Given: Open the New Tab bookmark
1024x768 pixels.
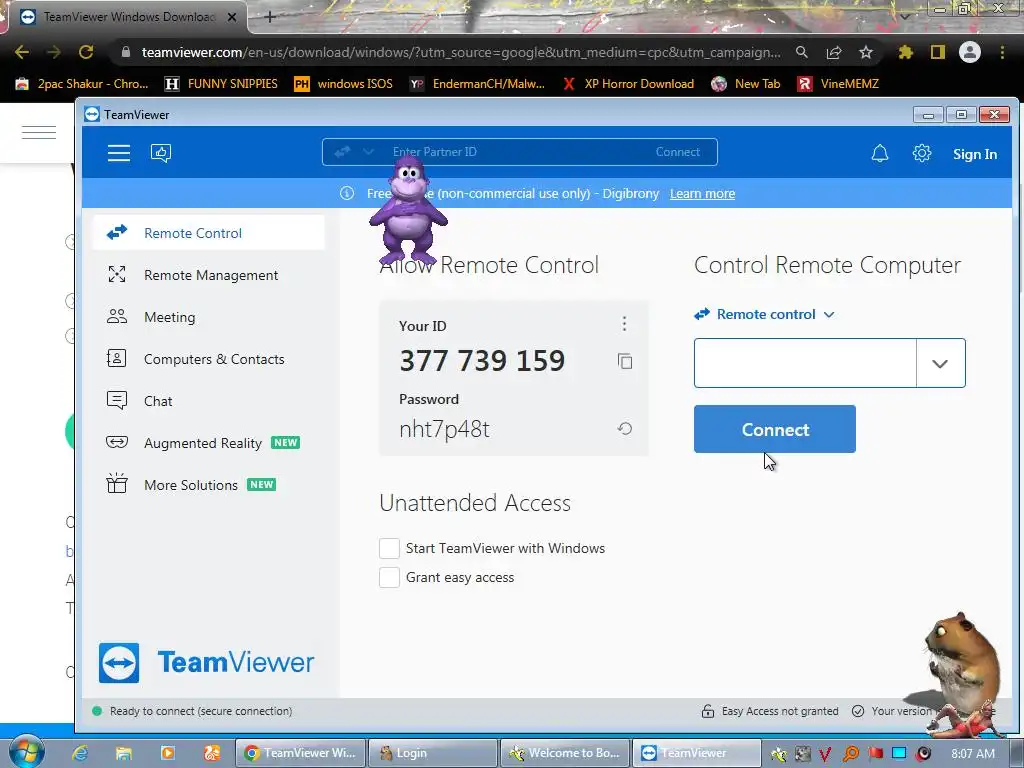Looking at the screenshot, I should pyautogui.click(x=746, y=84).
